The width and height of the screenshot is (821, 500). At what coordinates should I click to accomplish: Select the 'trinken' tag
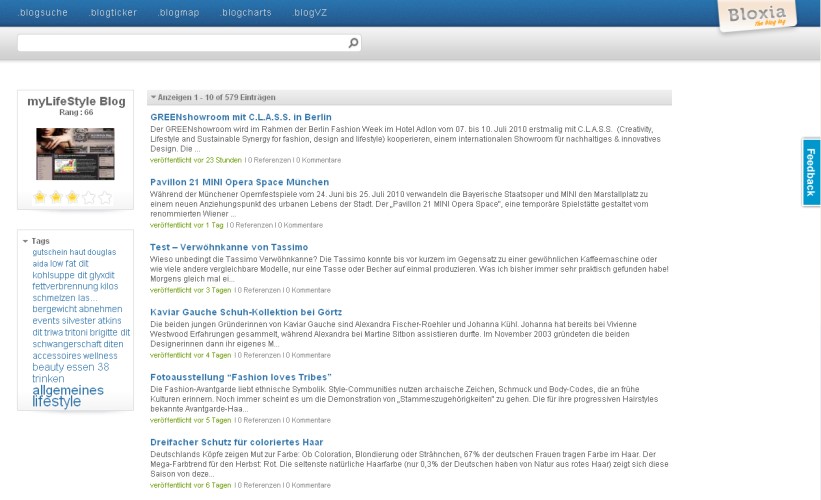tap(48, 379)
